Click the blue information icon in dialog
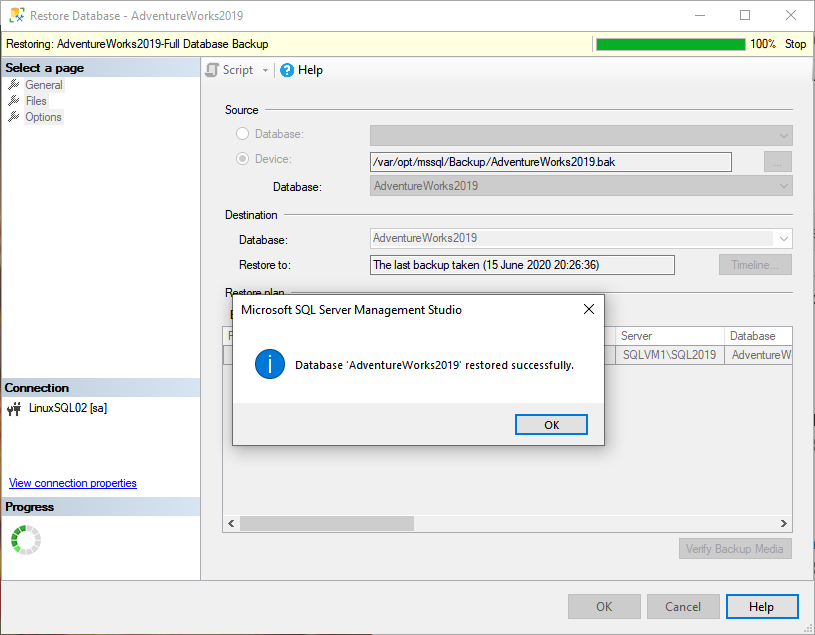Viewport: 815px width, 635px height. click(270, 364)
